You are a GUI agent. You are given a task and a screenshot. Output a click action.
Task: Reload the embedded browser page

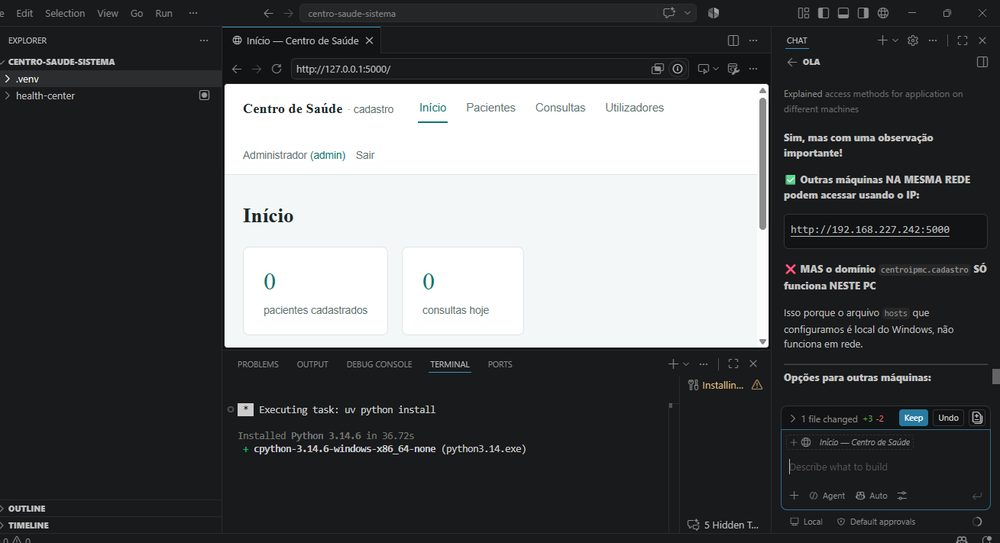(276, 69)
